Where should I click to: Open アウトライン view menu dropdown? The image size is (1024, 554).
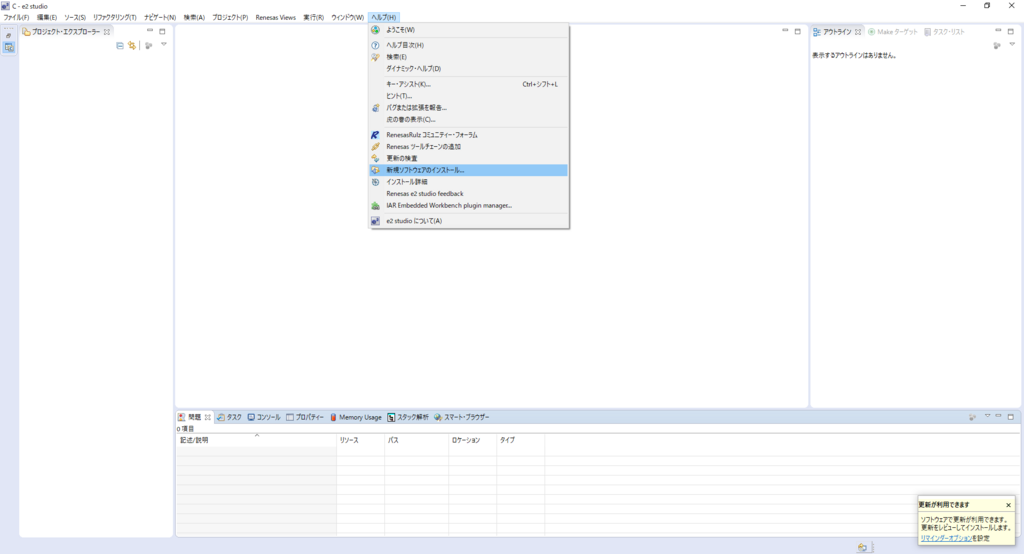1012,45
